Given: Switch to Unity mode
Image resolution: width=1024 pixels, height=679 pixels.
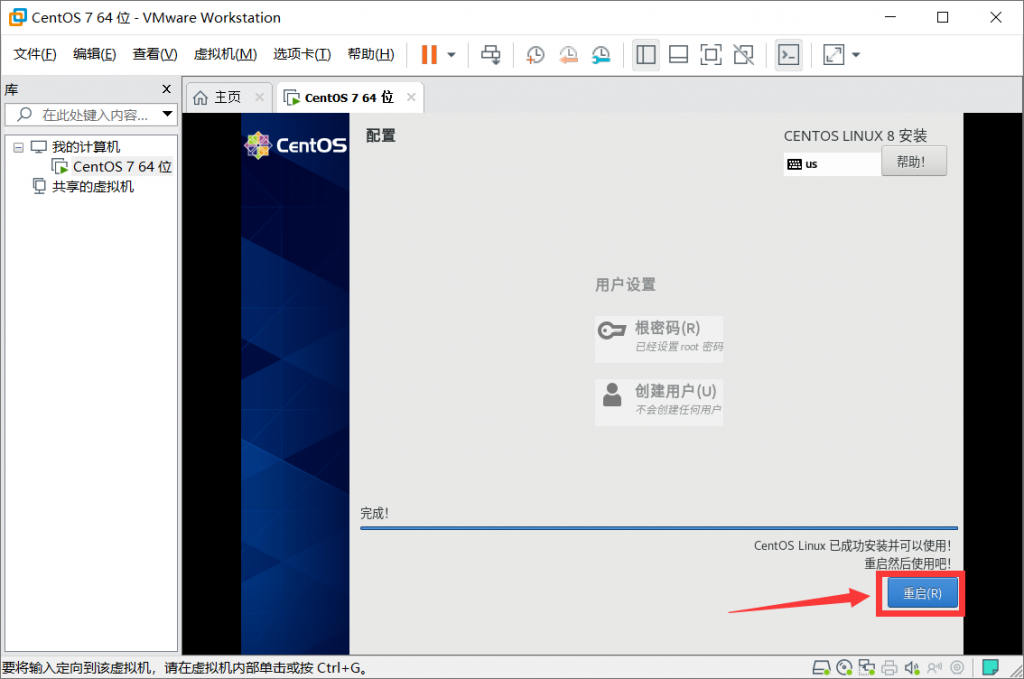Looking at the screenshot, I should tap(743, 55).
